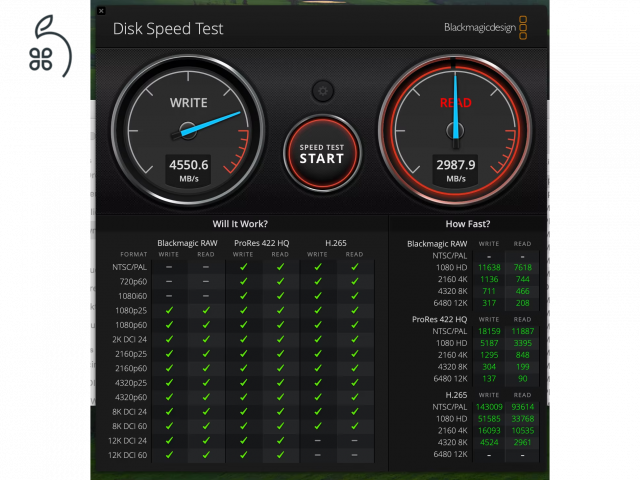Image resolution: width=640 pixels, height=480 pixels.
Task: Click ProRes 4320 8K write value 304
Action: 489,367
